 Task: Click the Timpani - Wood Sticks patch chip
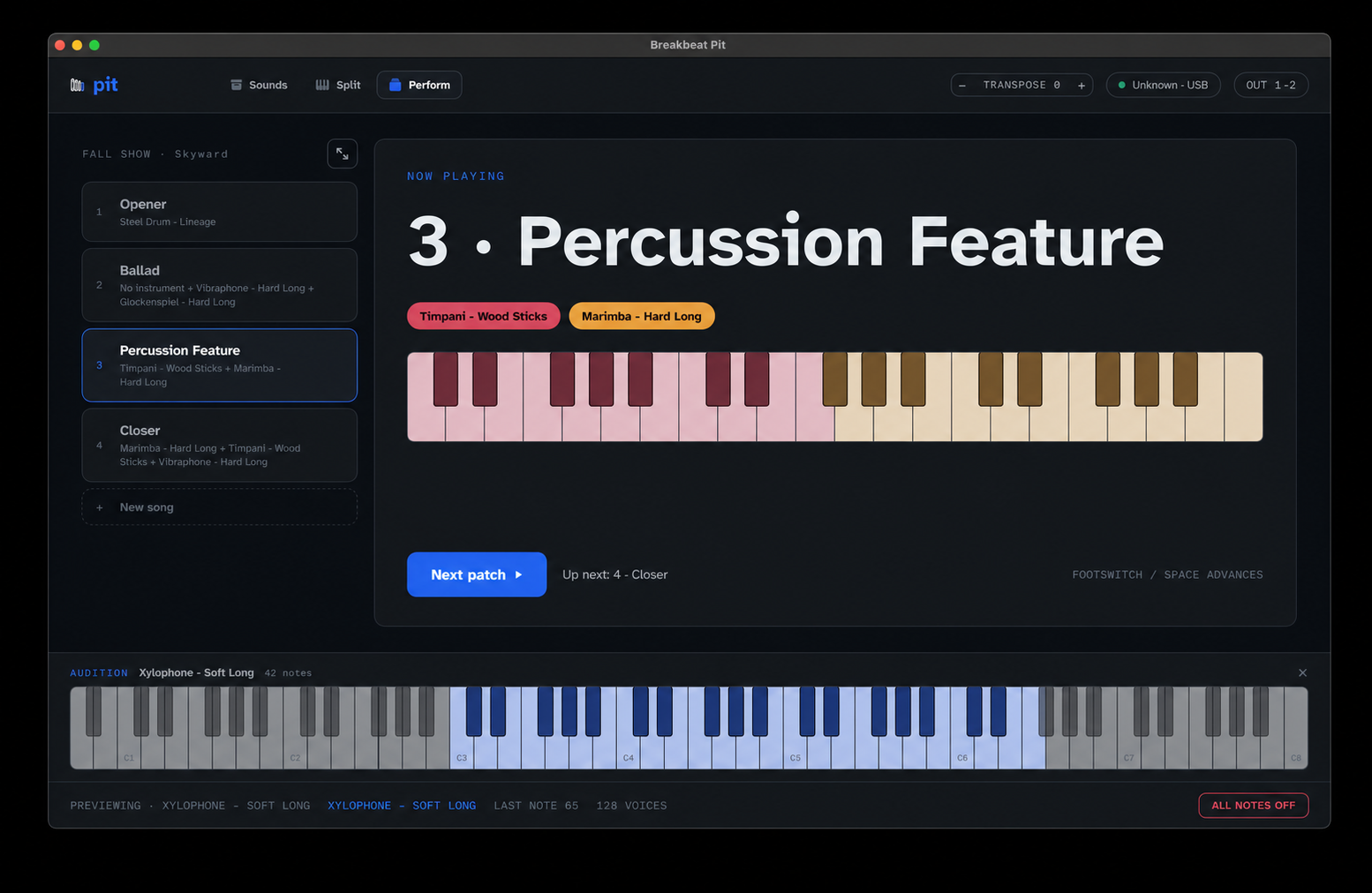[x=483, y=316]
